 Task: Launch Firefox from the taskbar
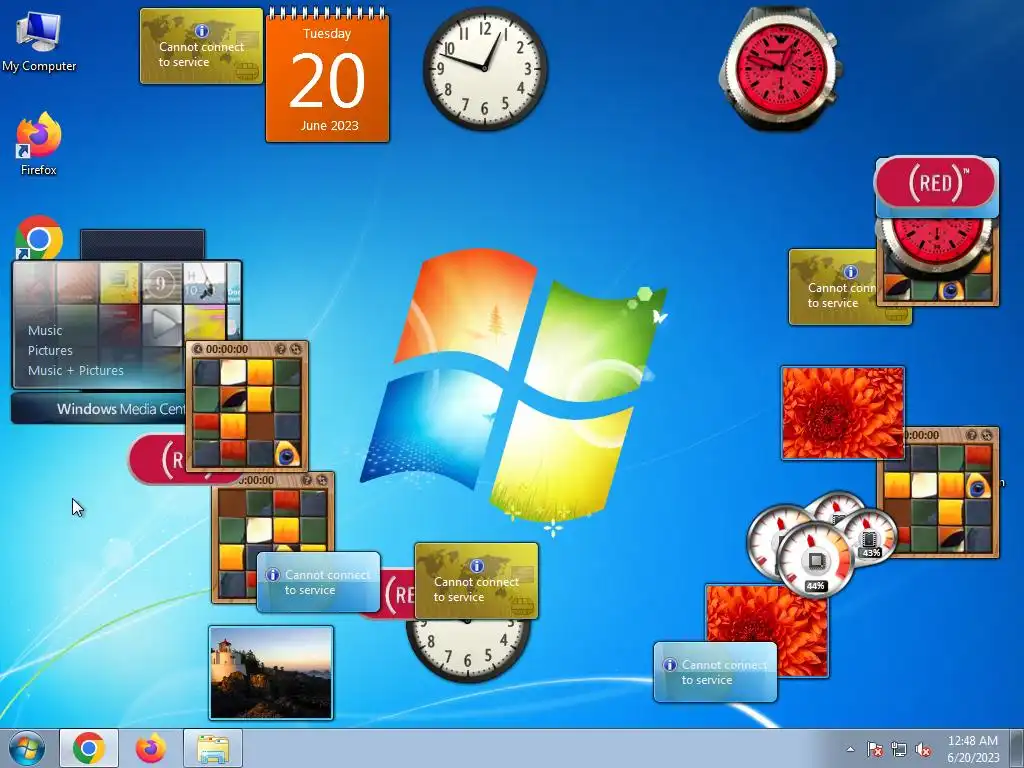click(150, 748)
